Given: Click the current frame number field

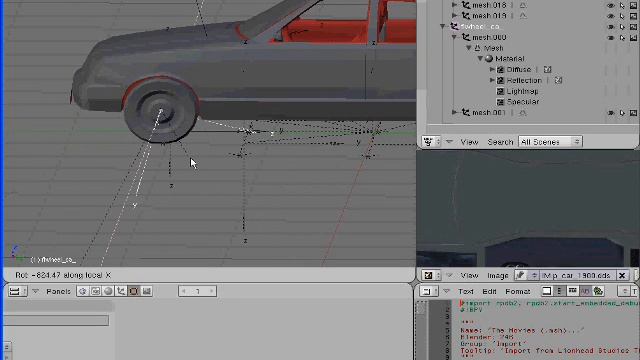Looking at the screenshot, I should tap(198, 291).
